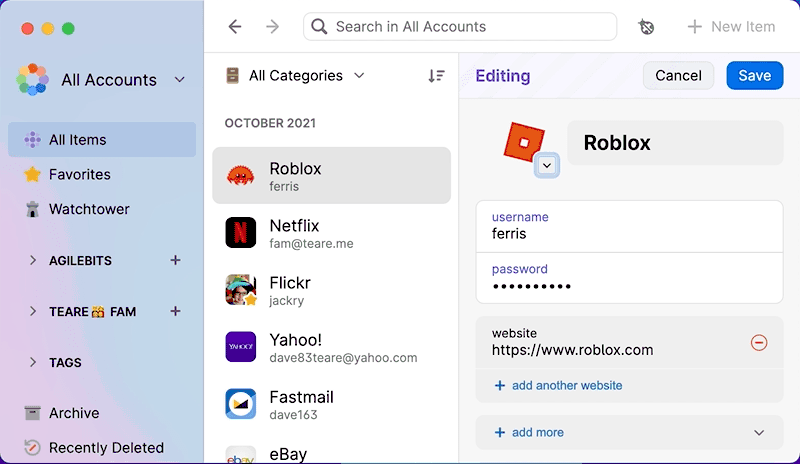Click the back navigation arrow
Screen dimensions: 800x464
click(235, 27)
